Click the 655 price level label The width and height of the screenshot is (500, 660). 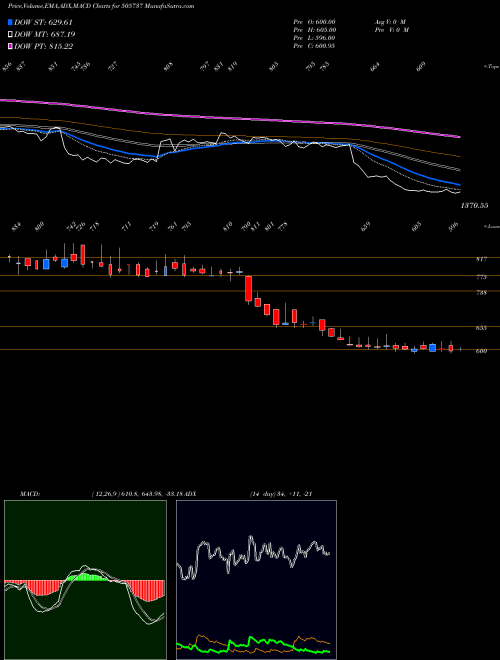click(481, 328)
